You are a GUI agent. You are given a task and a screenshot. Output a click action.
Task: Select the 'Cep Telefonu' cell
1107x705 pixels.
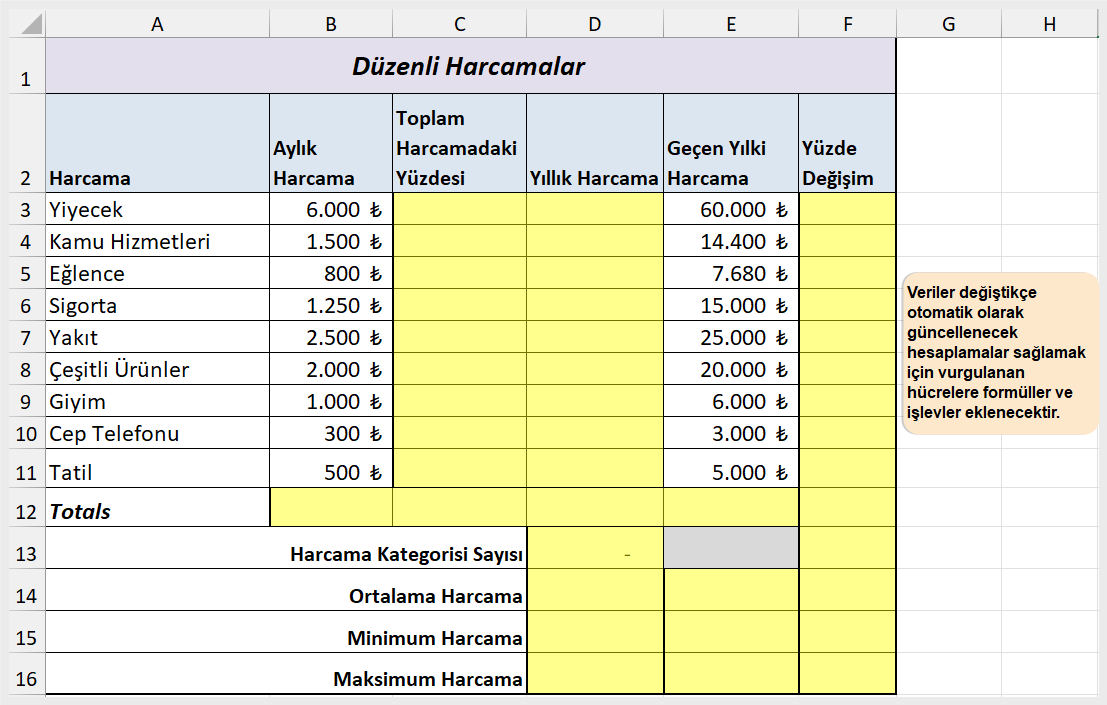coord(157,433)
